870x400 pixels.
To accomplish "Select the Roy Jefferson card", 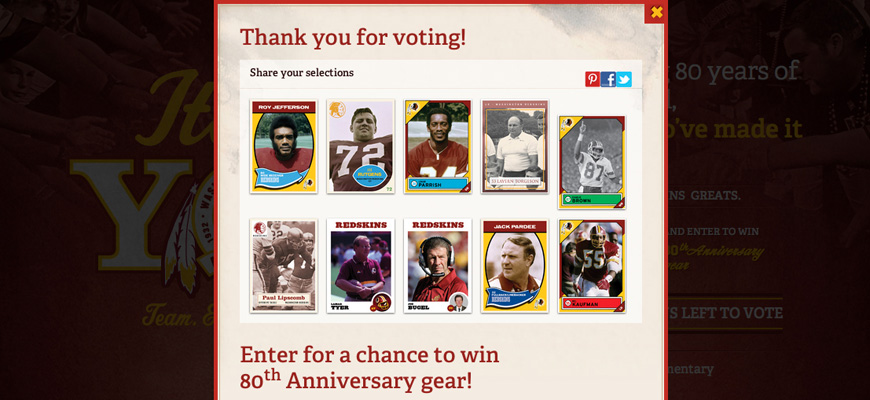I will pyautogui.click(x=284, y=146).
